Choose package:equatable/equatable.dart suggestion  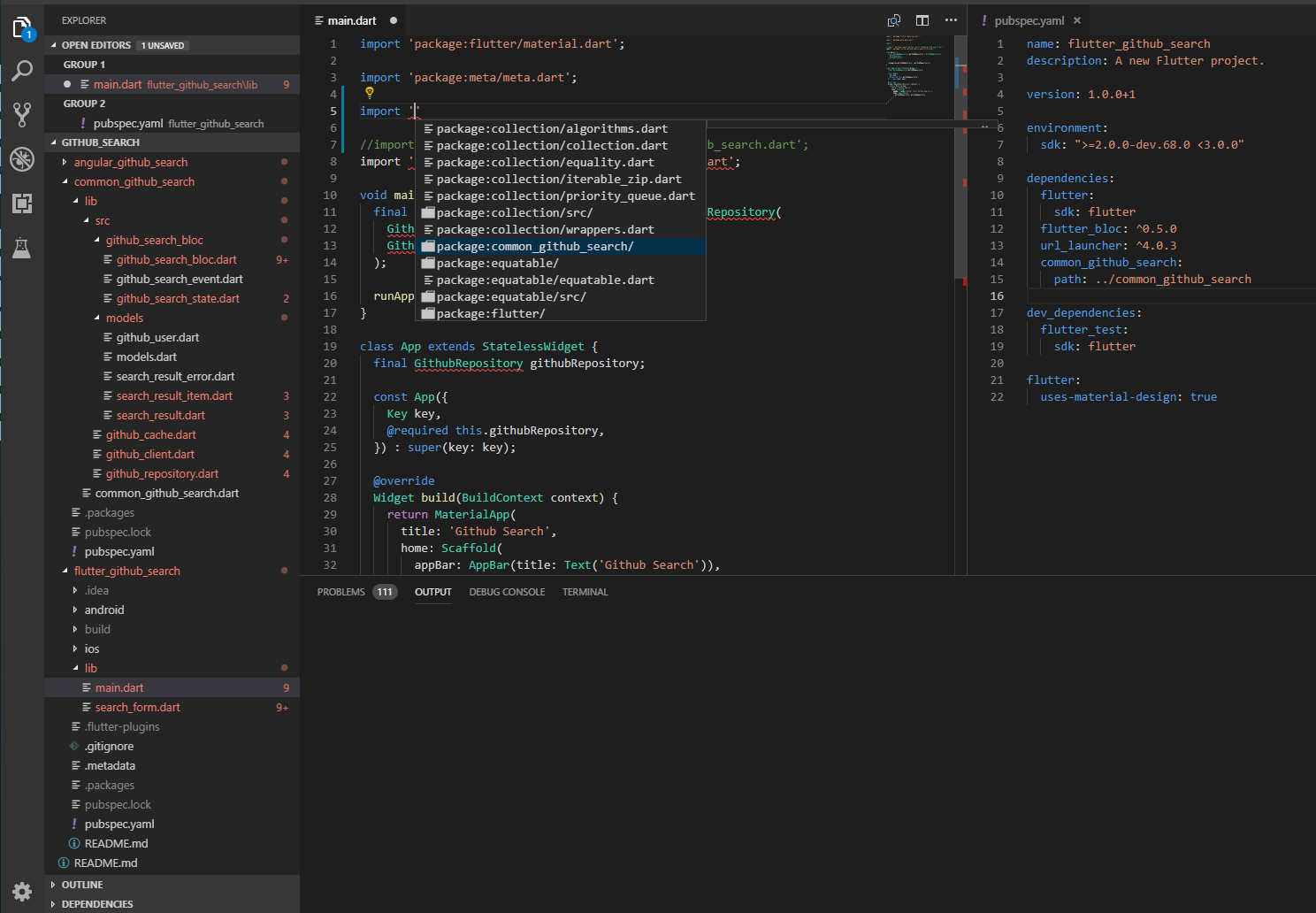tap(561, 280)
